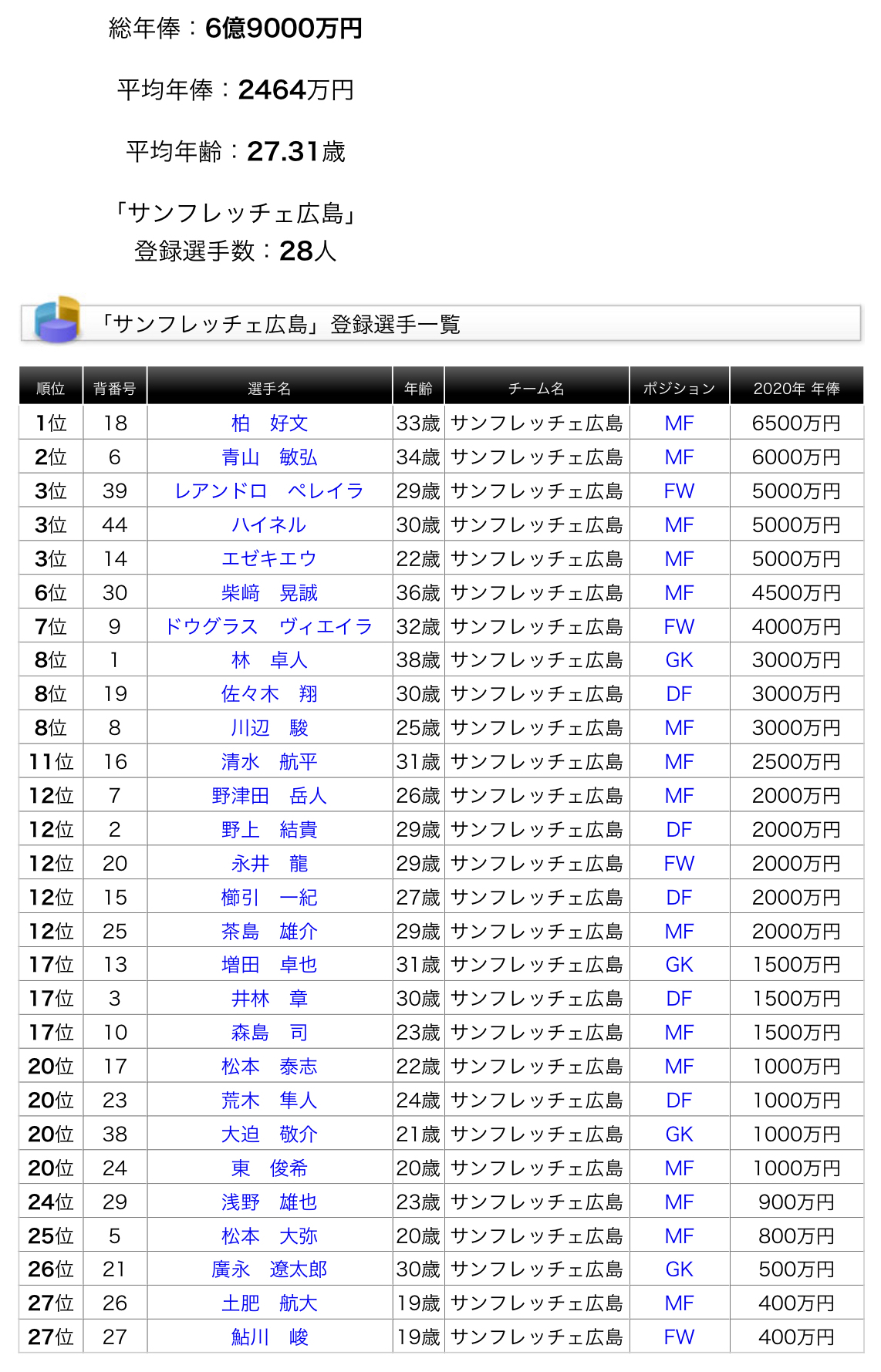The image size is (881, 1372).
Task: Select the 登録選手数 28人 text
Action: click(x=235, y=251)
